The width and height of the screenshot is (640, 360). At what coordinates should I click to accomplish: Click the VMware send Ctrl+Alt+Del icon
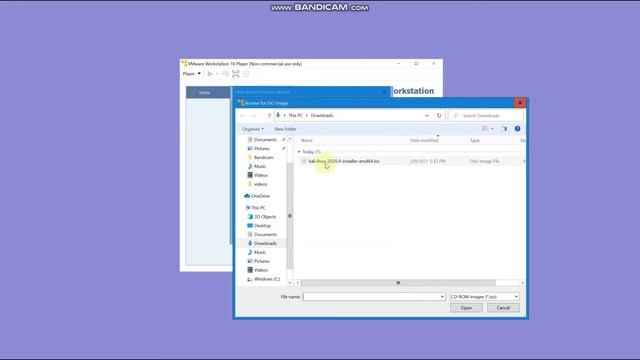click(225, 74)
